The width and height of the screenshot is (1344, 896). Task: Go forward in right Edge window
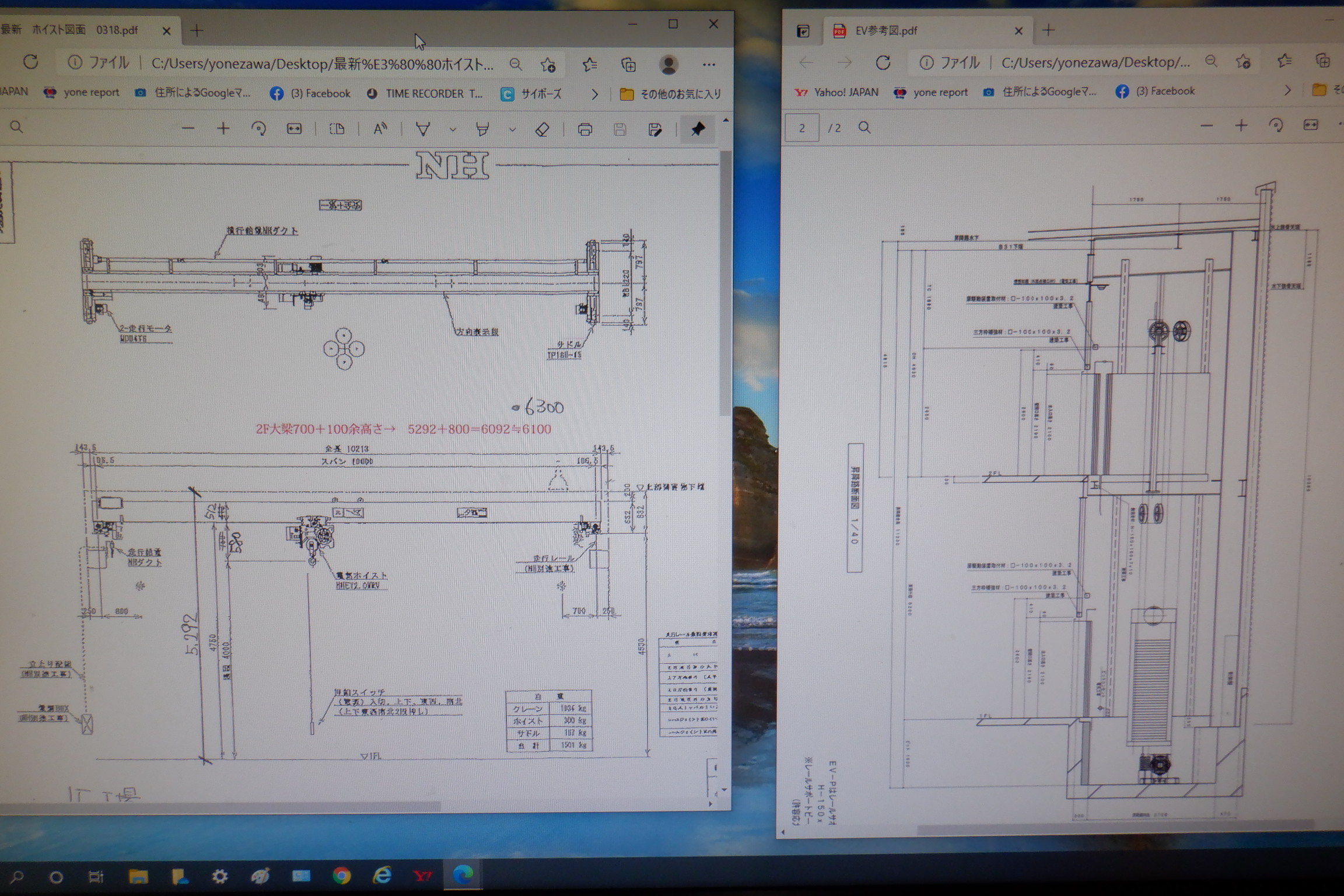point(844,62)
